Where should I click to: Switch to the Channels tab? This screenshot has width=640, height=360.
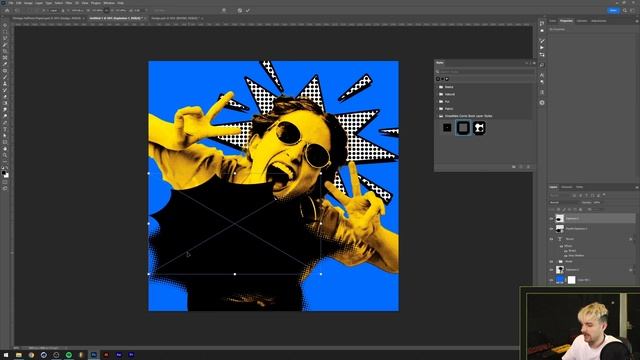(567, 187)
